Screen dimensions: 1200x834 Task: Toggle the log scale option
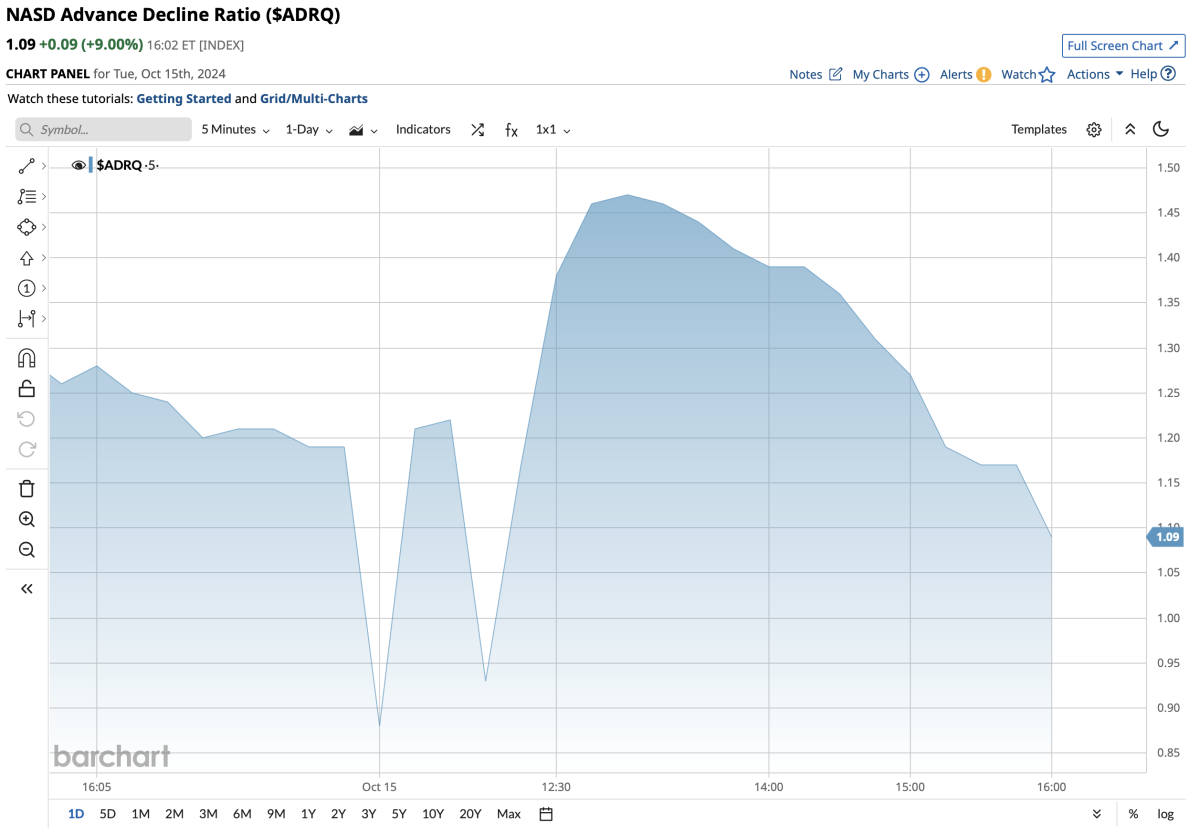(x=1166, y=814)
